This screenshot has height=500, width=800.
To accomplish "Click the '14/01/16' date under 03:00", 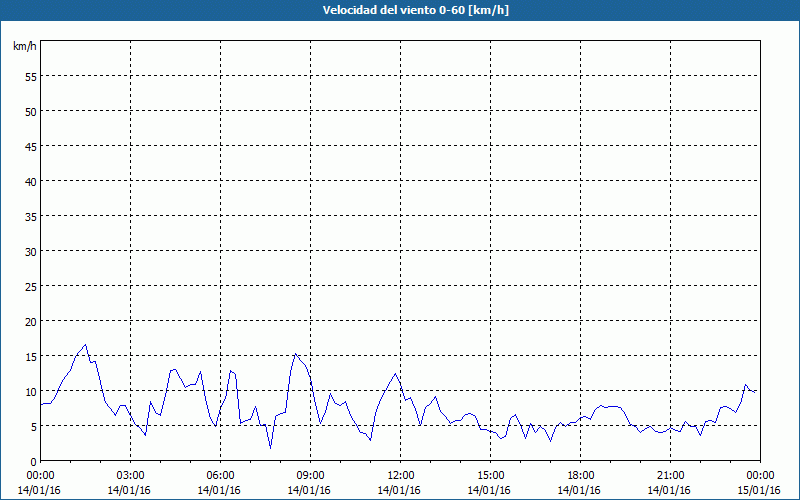I will point(129,490).
